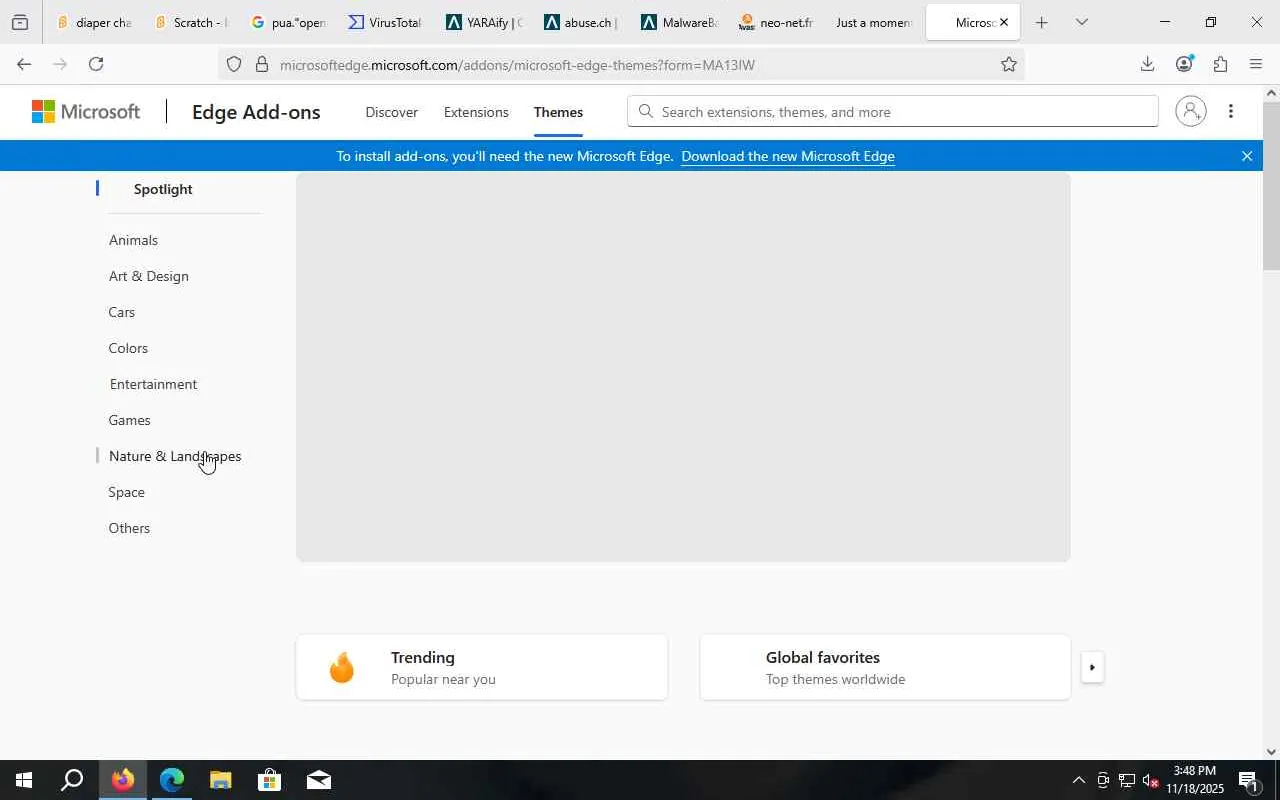The width and height of the screenshot is (1280, 800).
Task: Select the Games category
Action: click(x=130, y=420)
